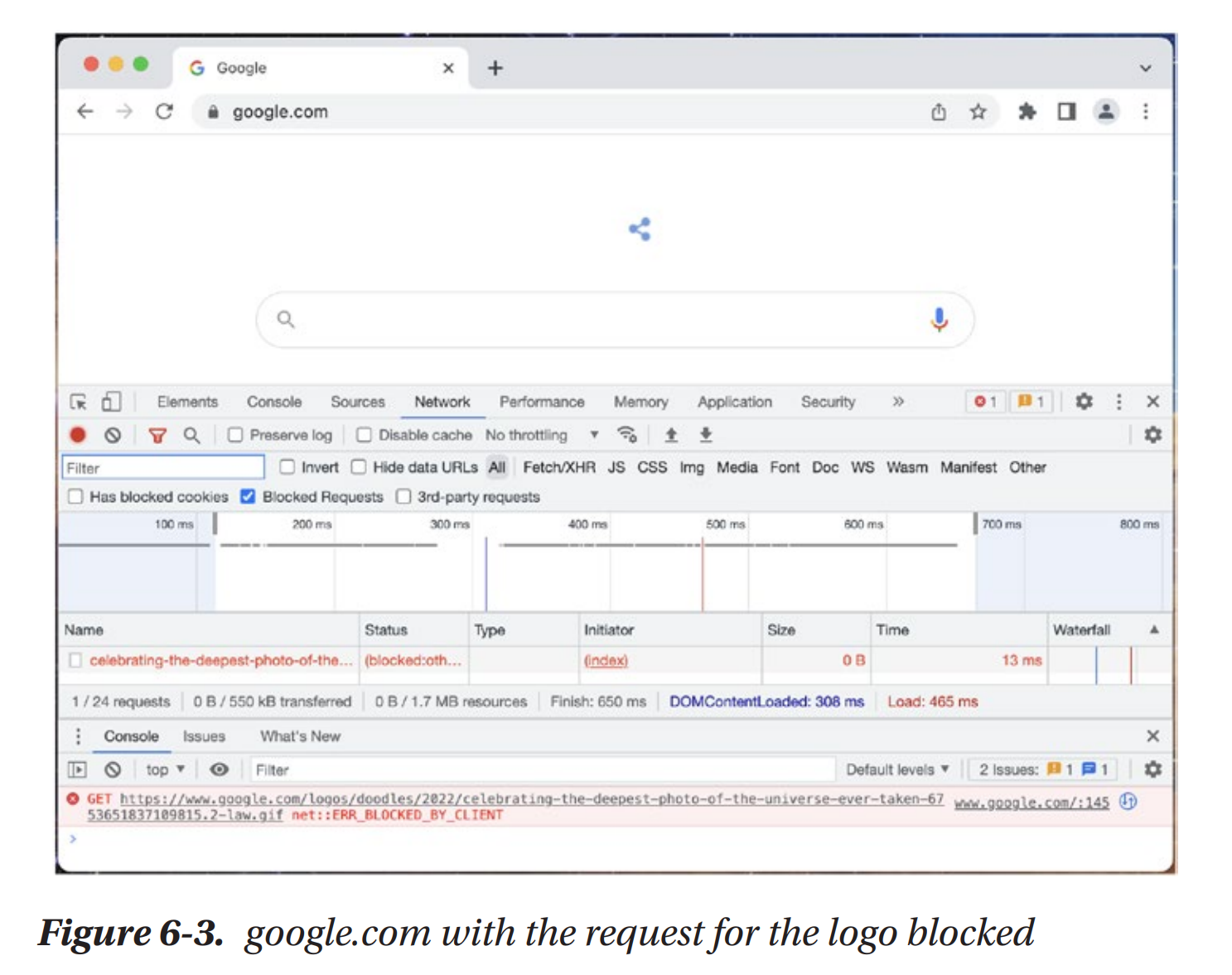This screenshot has height=975, width=1232.
Task: Click the voice search microphone
Action: click(939, 319)
